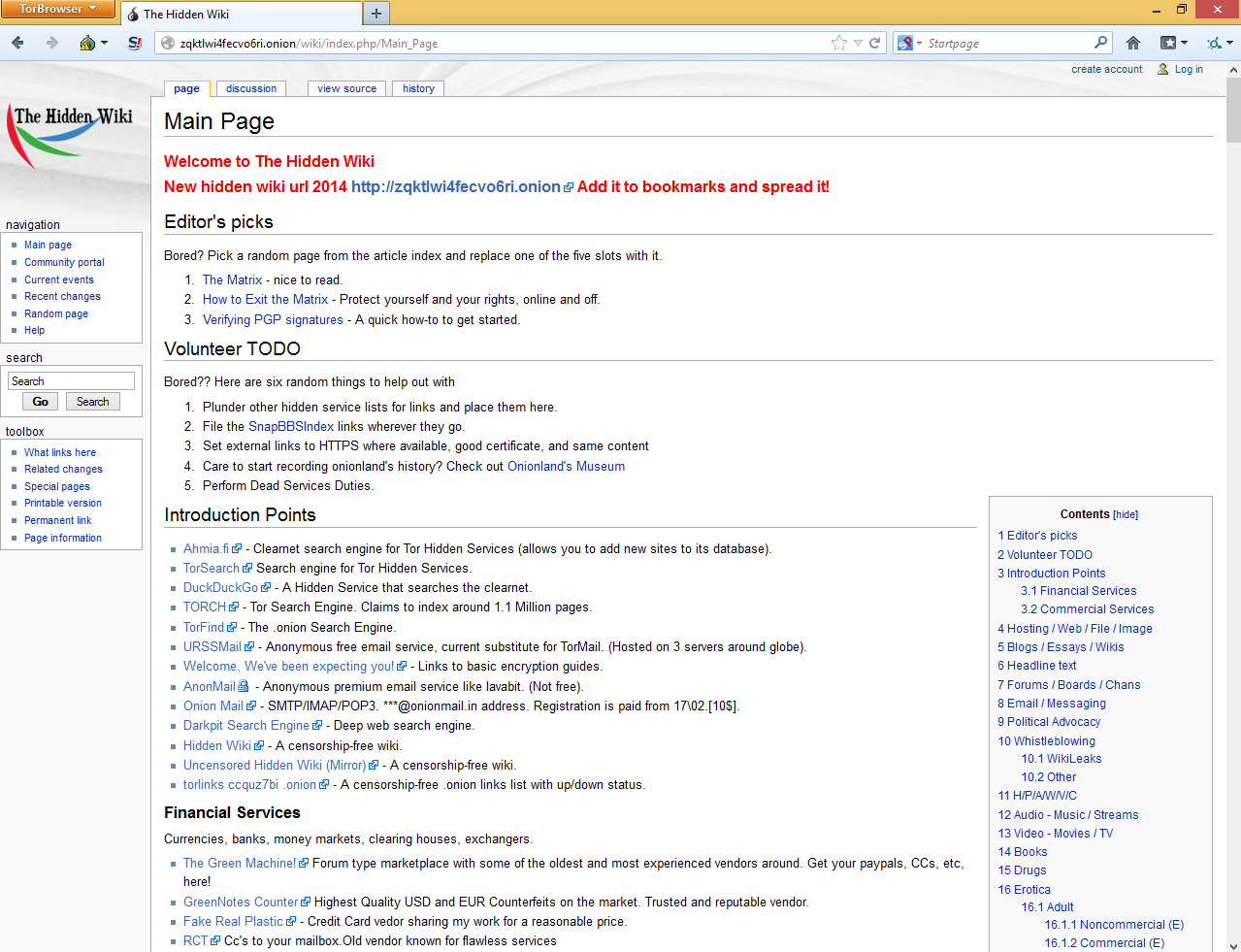This screenshot has height=952, width=1241.
Task: Open the SnapBBSIndex link
Action: pyautogui.click(x=291, y=426)
